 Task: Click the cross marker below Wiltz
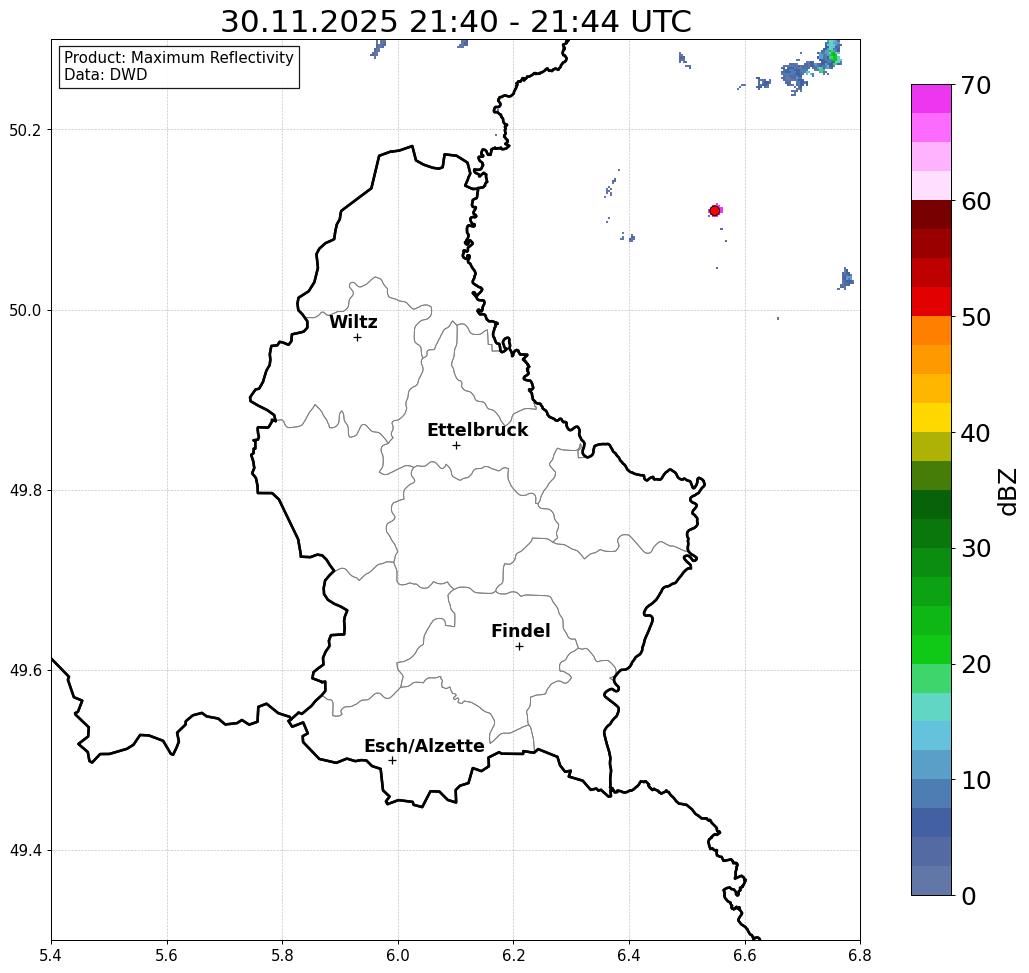click(358, 337)
